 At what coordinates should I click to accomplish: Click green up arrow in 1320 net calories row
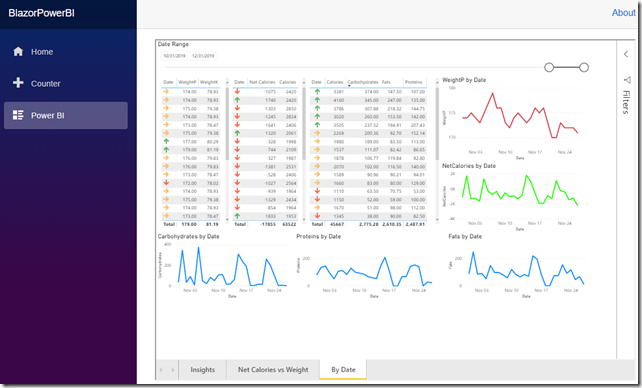click(237, 133)
